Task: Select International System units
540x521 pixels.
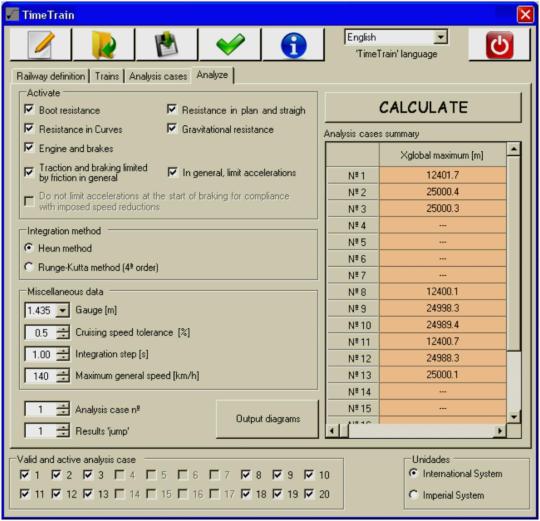Action: coord(413,473)
